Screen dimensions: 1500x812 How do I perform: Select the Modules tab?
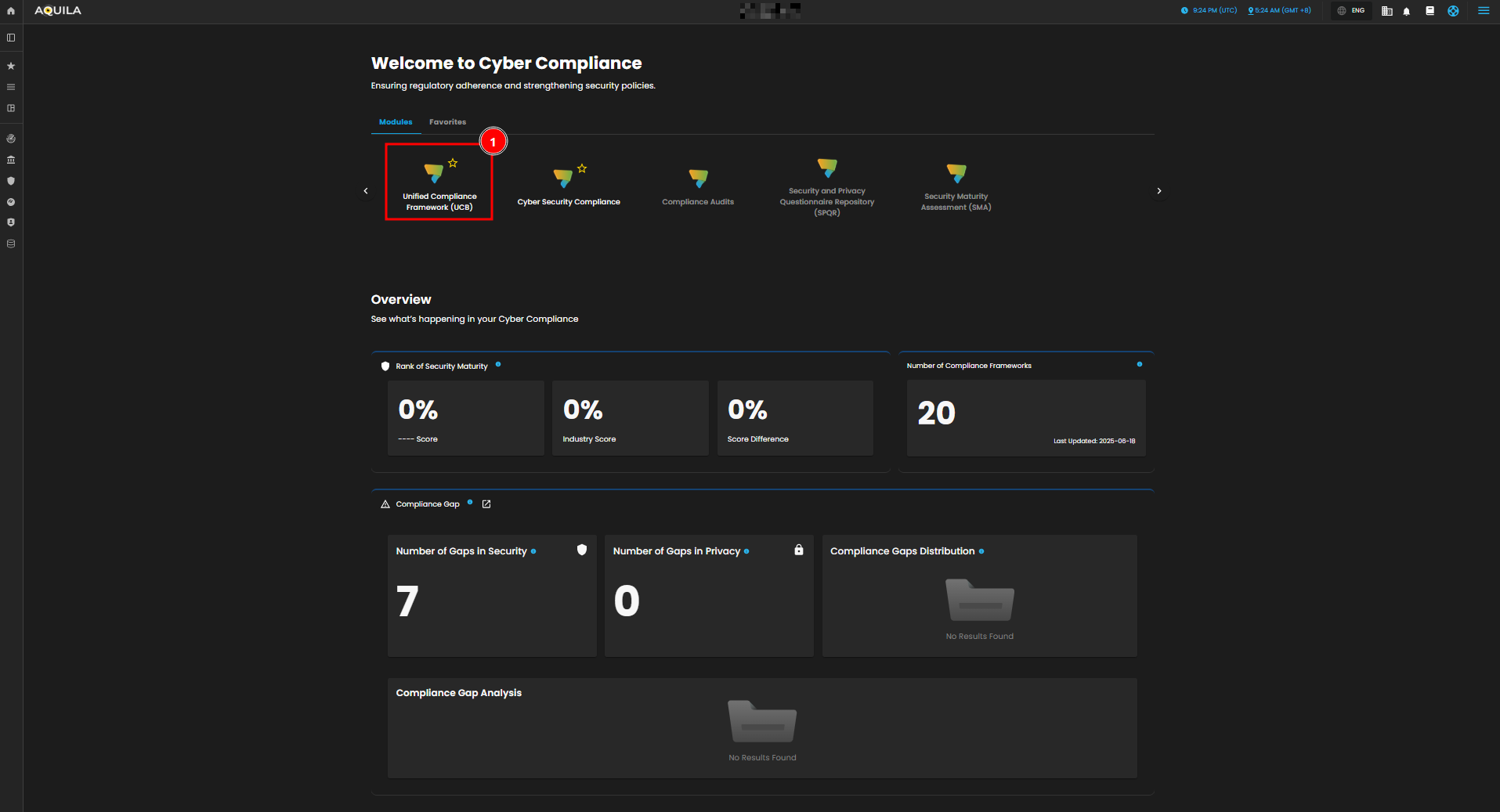[x=396, y=122]
